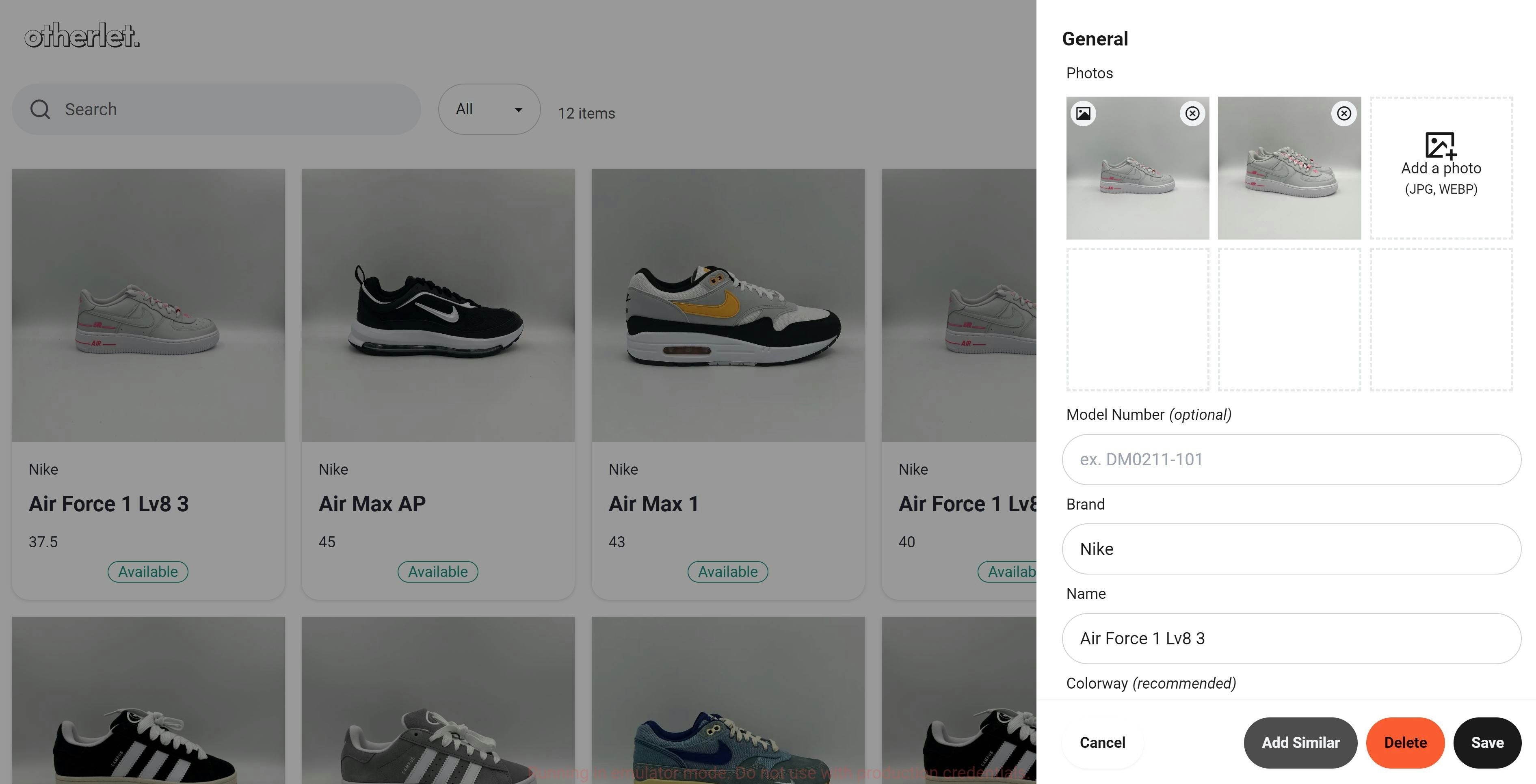The width and height of the screenshot is (1536, 784).
Task: Open the Air Force 1 Lv8 3 size 37.5 card
Action: pyautogui.click(x=148, y=383)
